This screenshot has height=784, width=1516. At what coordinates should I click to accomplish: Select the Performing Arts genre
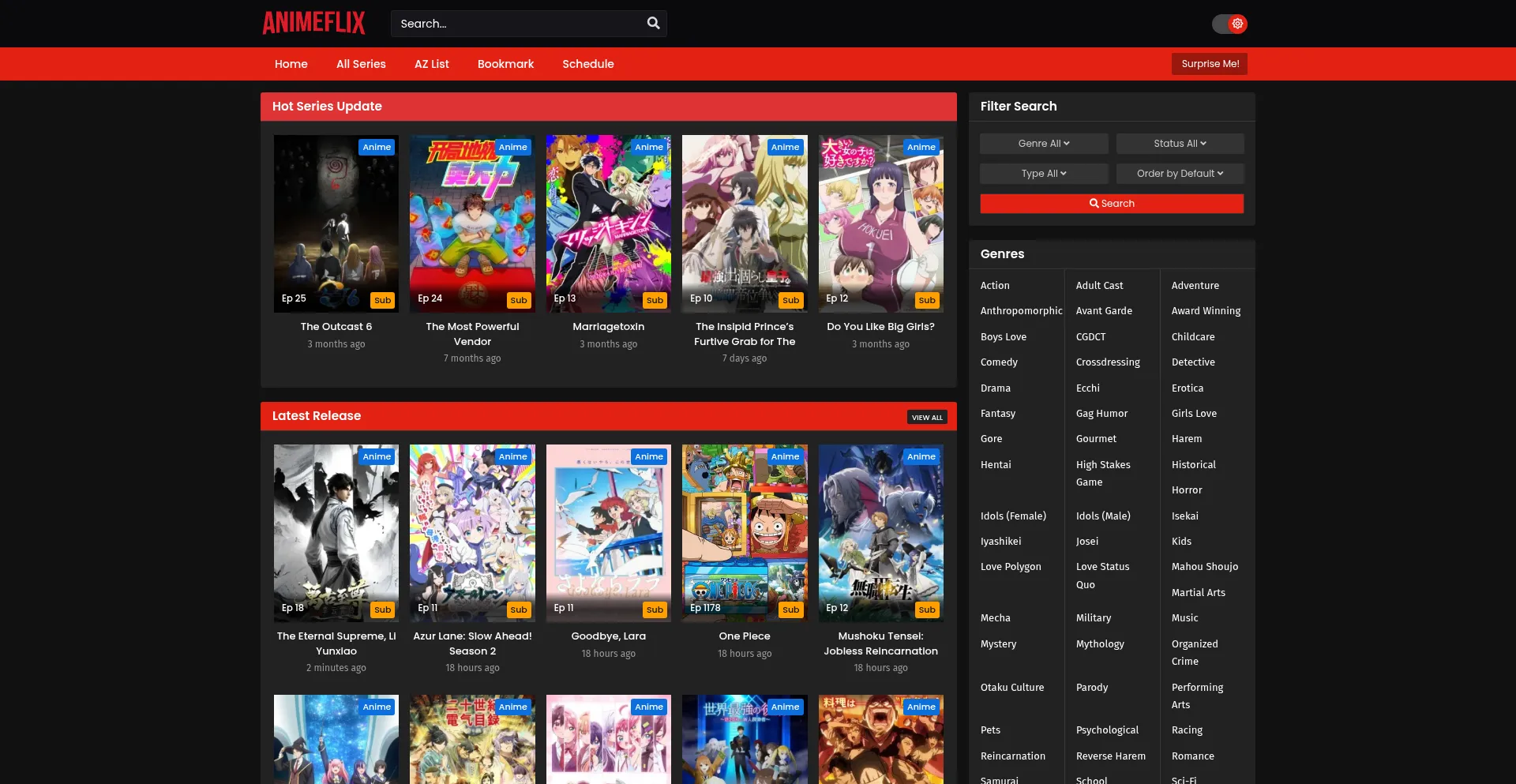click(1197, 696)
